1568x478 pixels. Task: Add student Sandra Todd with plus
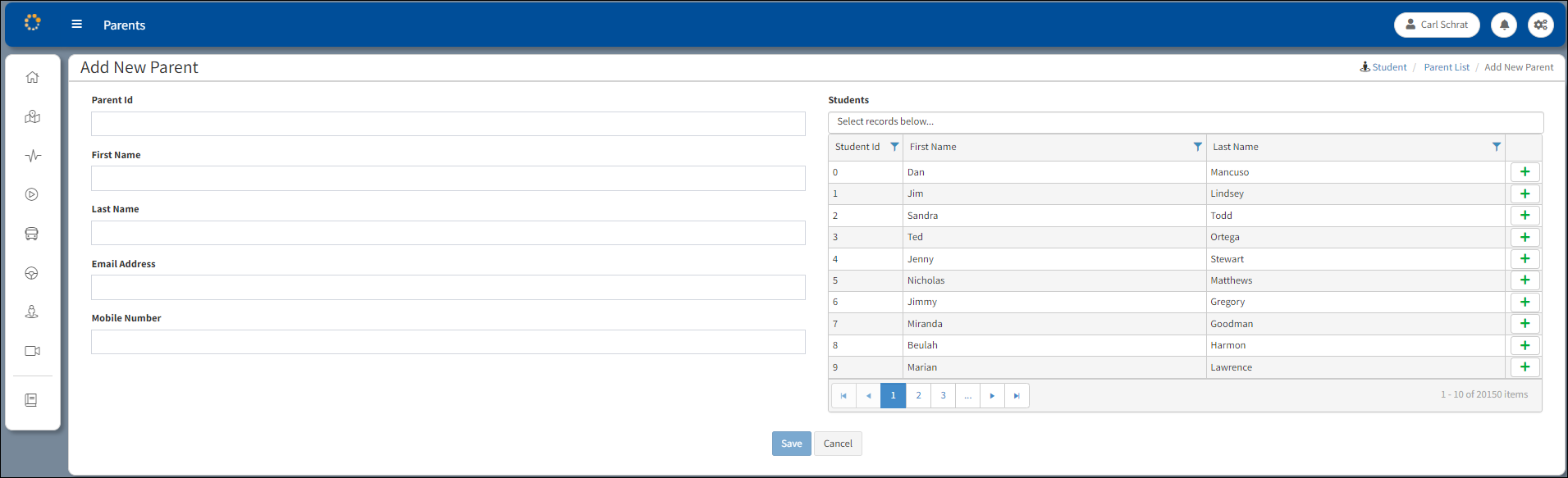coord(1525,216)
